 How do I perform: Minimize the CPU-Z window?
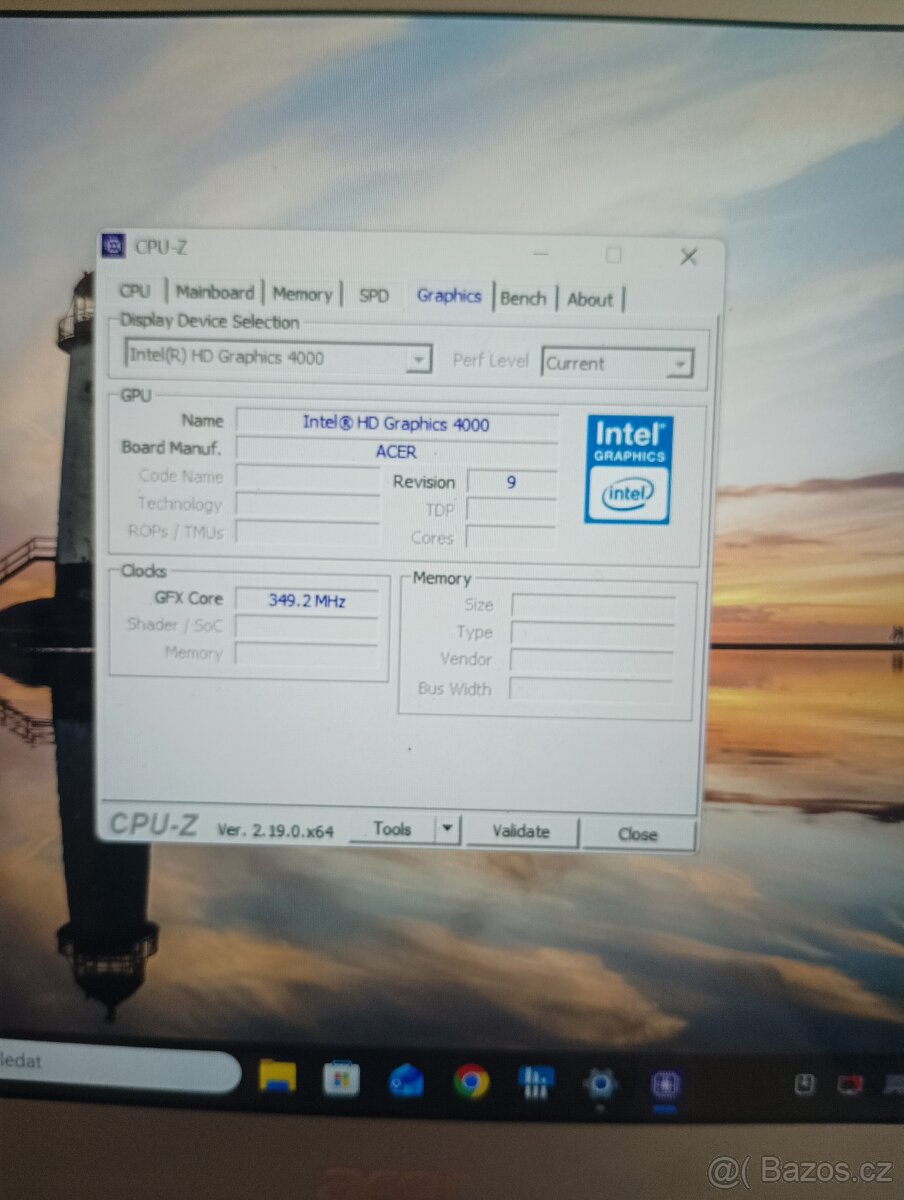[x=540, y=254]
